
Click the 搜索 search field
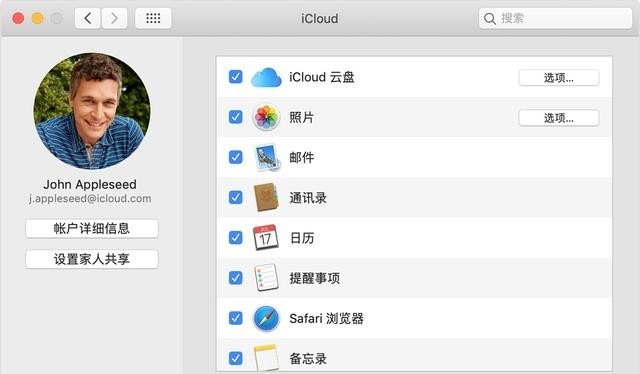tap(555, 18)
